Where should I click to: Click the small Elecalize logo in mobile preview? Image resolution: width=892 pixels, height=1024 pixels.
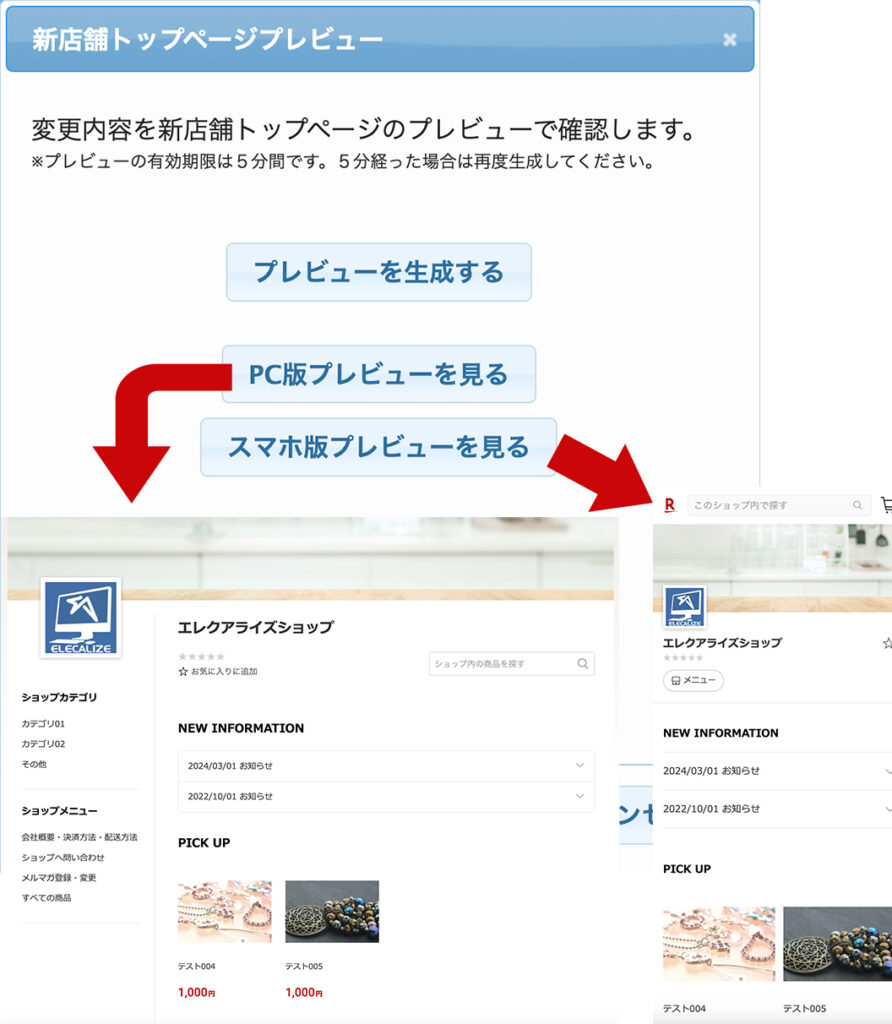(685, 607)
